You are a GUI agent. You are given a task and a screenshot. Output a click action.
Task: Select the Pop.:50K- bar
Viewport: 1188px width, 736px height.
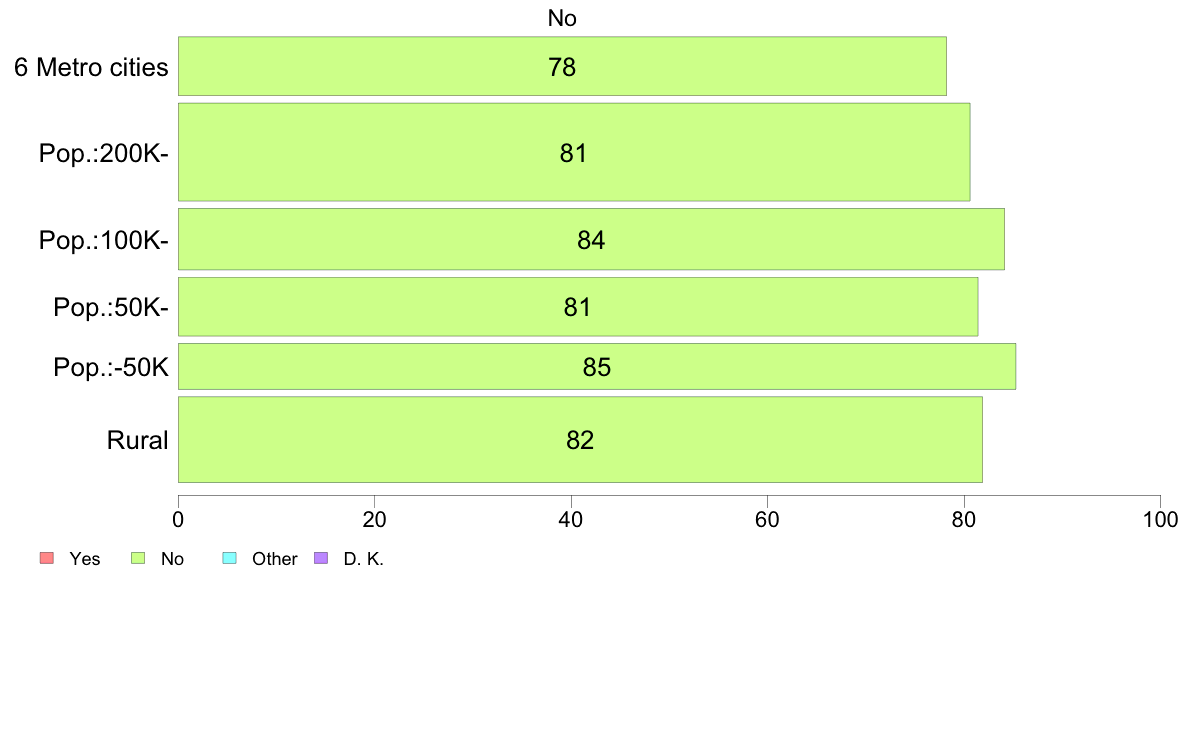pyautogui.click(x=578, y=306)
